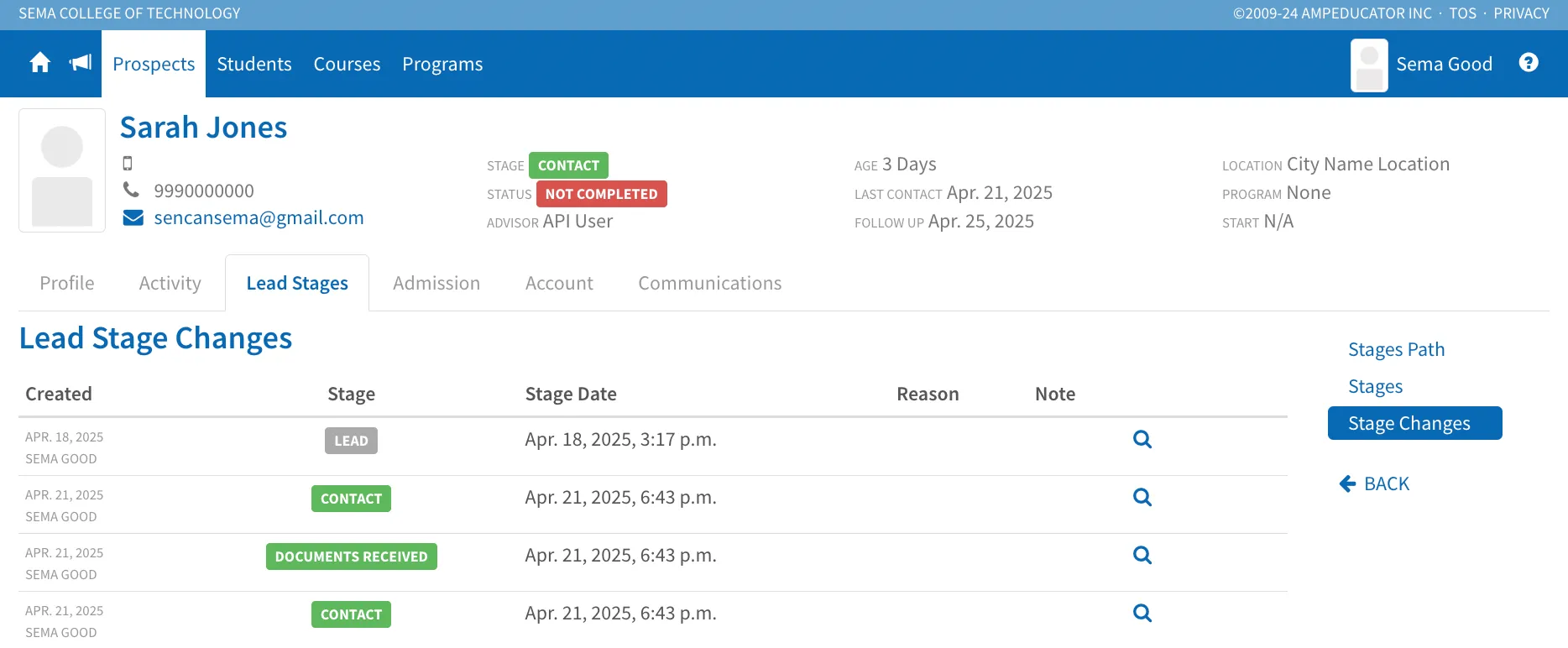The width and height of the screenshot is (1568, 648).
Task: Click the CONTACT stage badge in summary
Action: click(568, 165)
